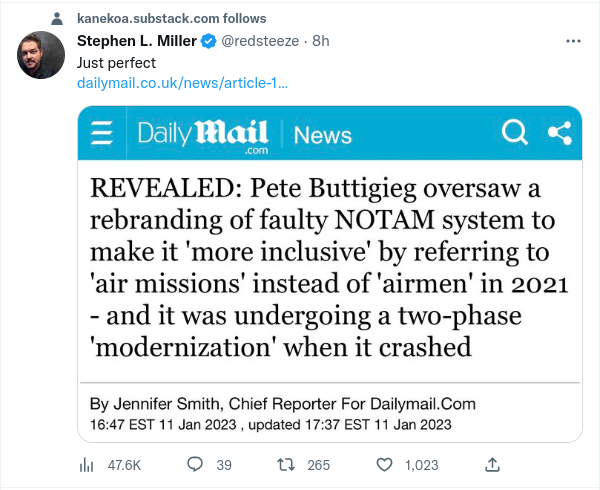Image resolution: width=600 pixels, height=490 pixels.
Task: Click Stephen L. Miller's profile avatar
Action: click(x=43, y=55)
